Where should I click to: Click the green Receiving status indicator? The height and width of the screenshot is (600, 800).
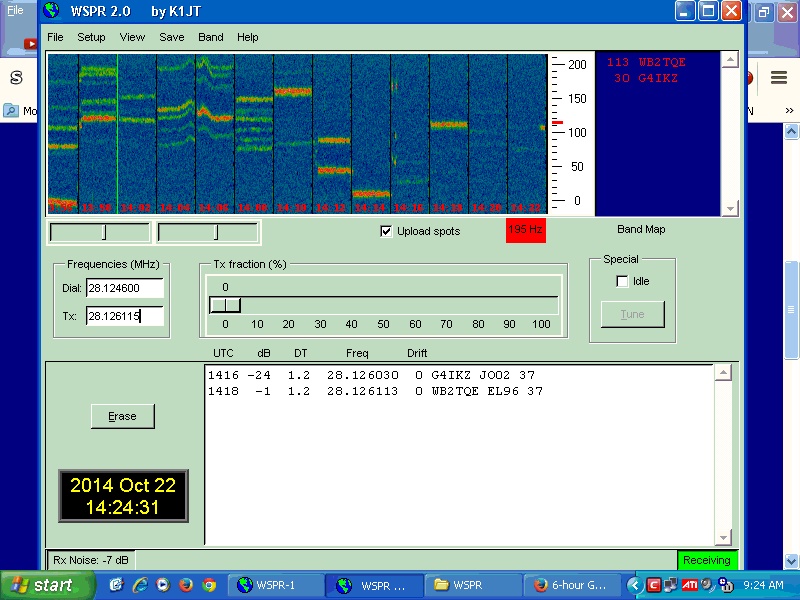point(707,560)
